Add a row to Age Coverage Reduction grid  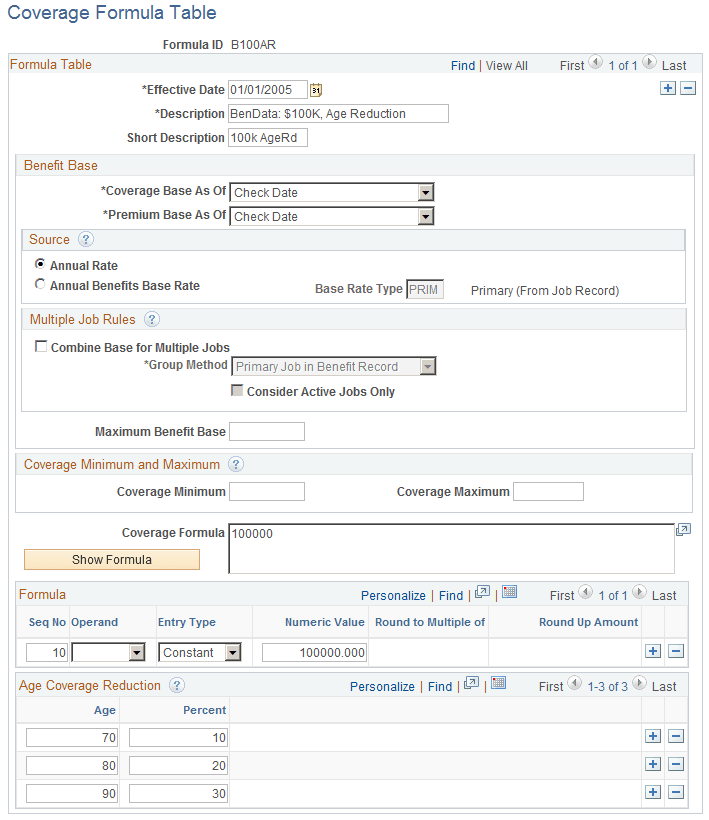coord(652,736)
